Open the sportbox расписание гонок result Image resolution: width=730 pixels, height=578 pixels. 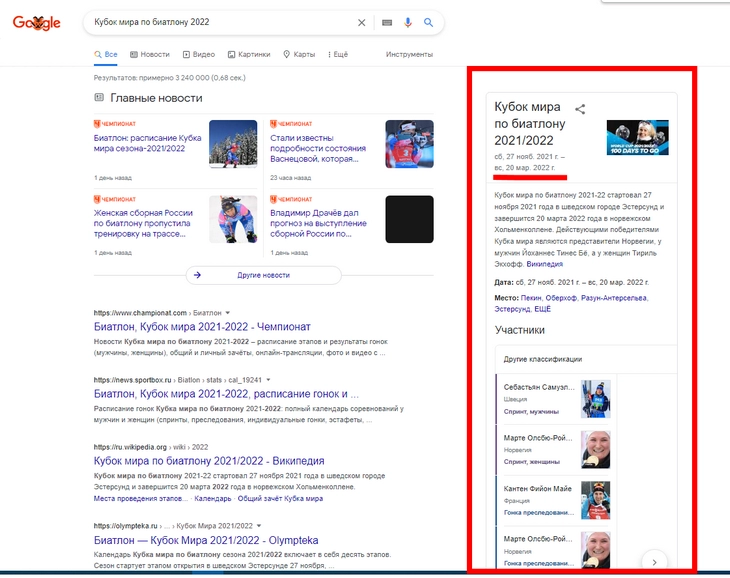tap(226, 394)
